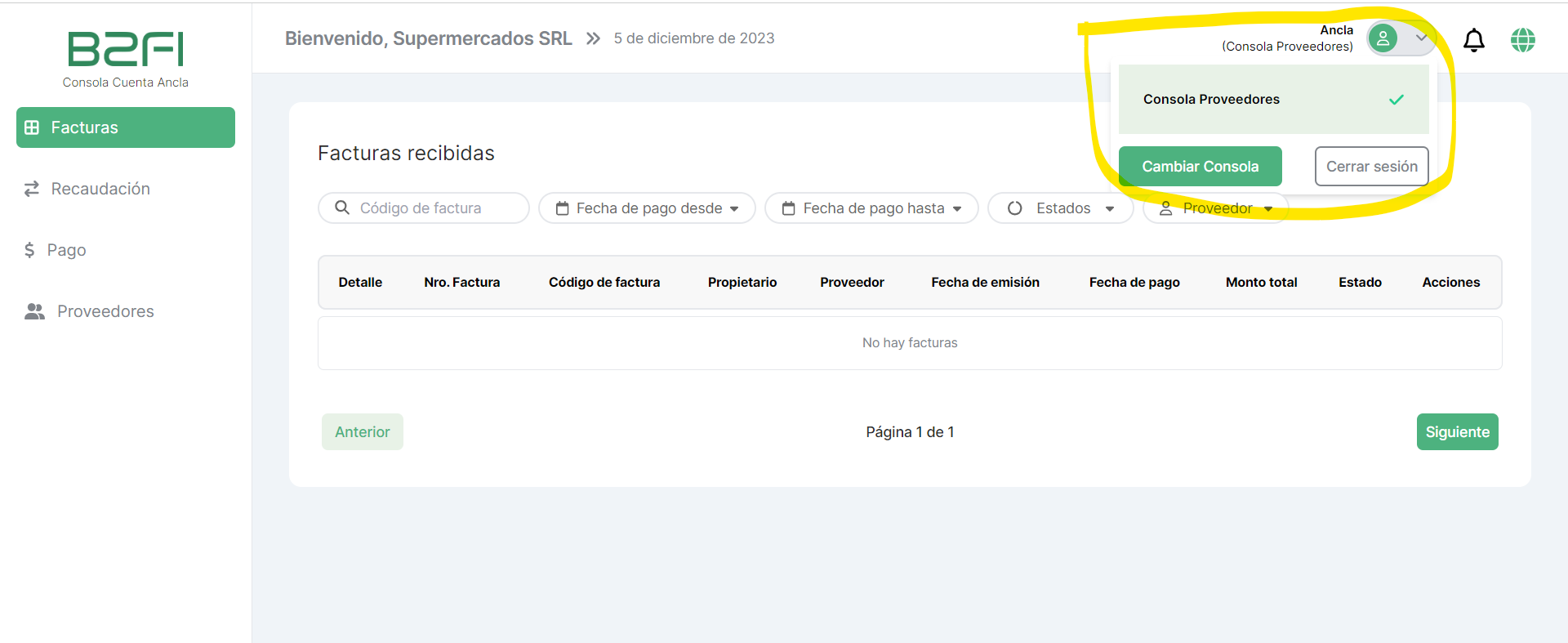This screenshot has width=1568, height=643.
Task: Click the magnifier icon in search field
Action: click(342, 208)
